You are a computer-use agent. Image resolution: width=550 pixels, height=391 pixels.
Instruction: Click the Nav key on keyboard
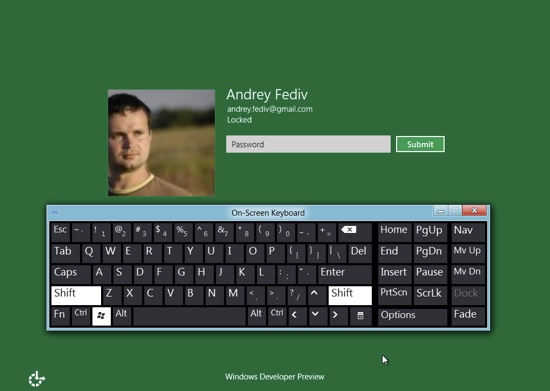pos(468,232)
